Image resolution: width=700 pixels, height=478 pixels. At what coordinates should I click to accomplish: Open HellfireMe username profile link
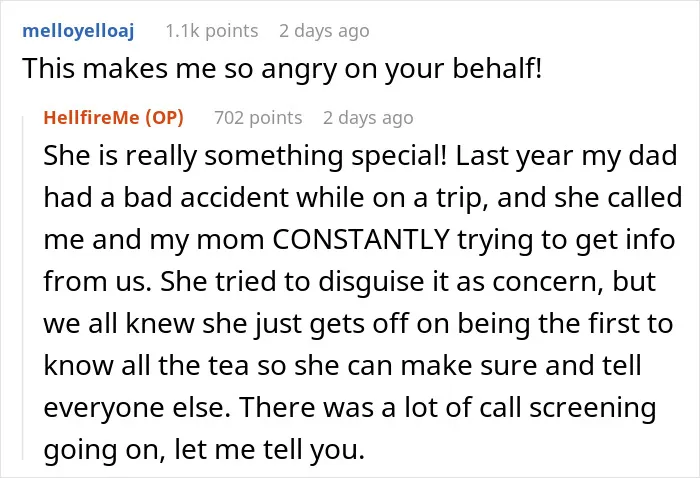pos(92,117)
